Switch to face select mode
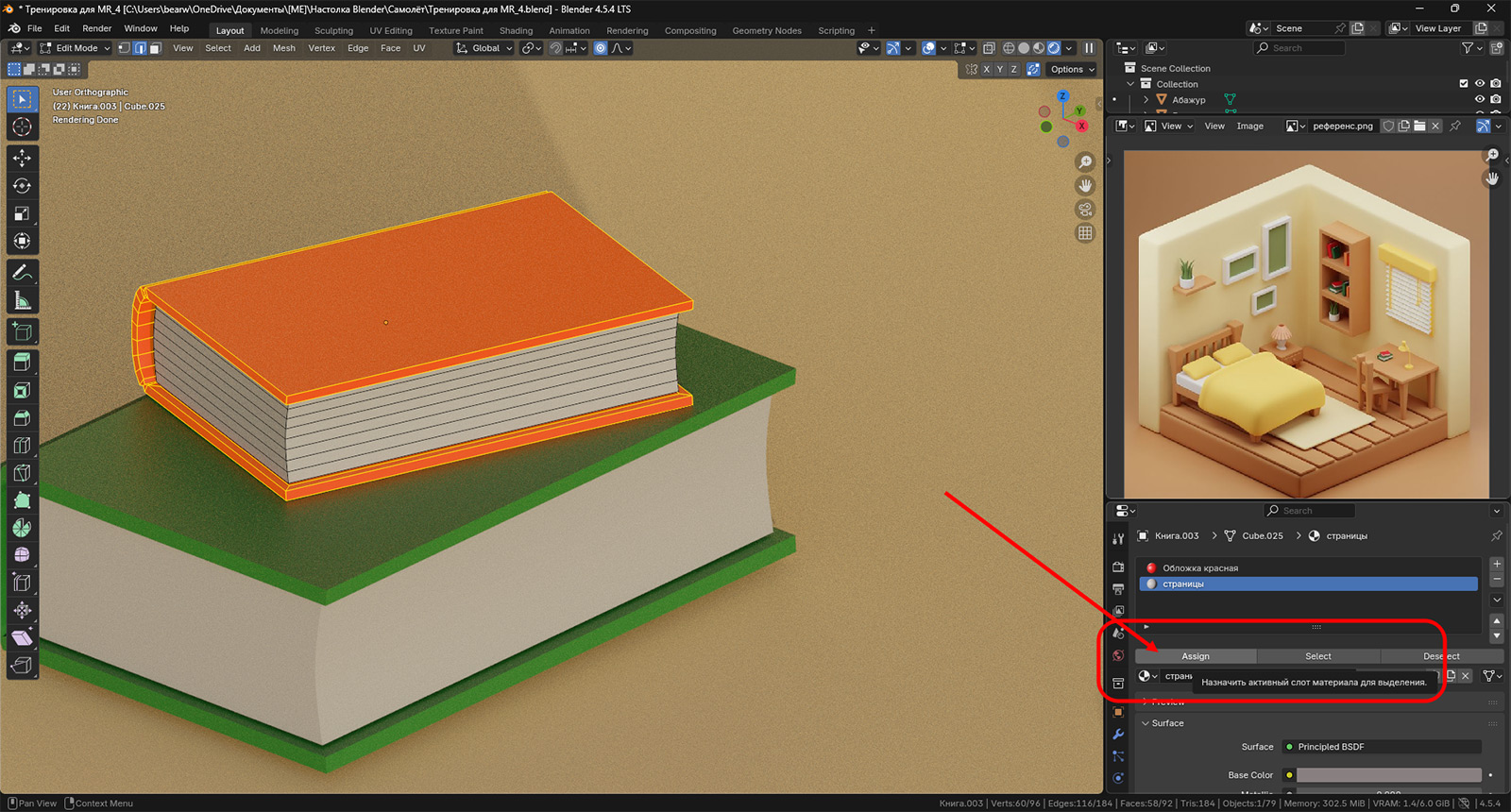Image resolution: width=1511 pixels, height=812 pixels. pos(155,48)
